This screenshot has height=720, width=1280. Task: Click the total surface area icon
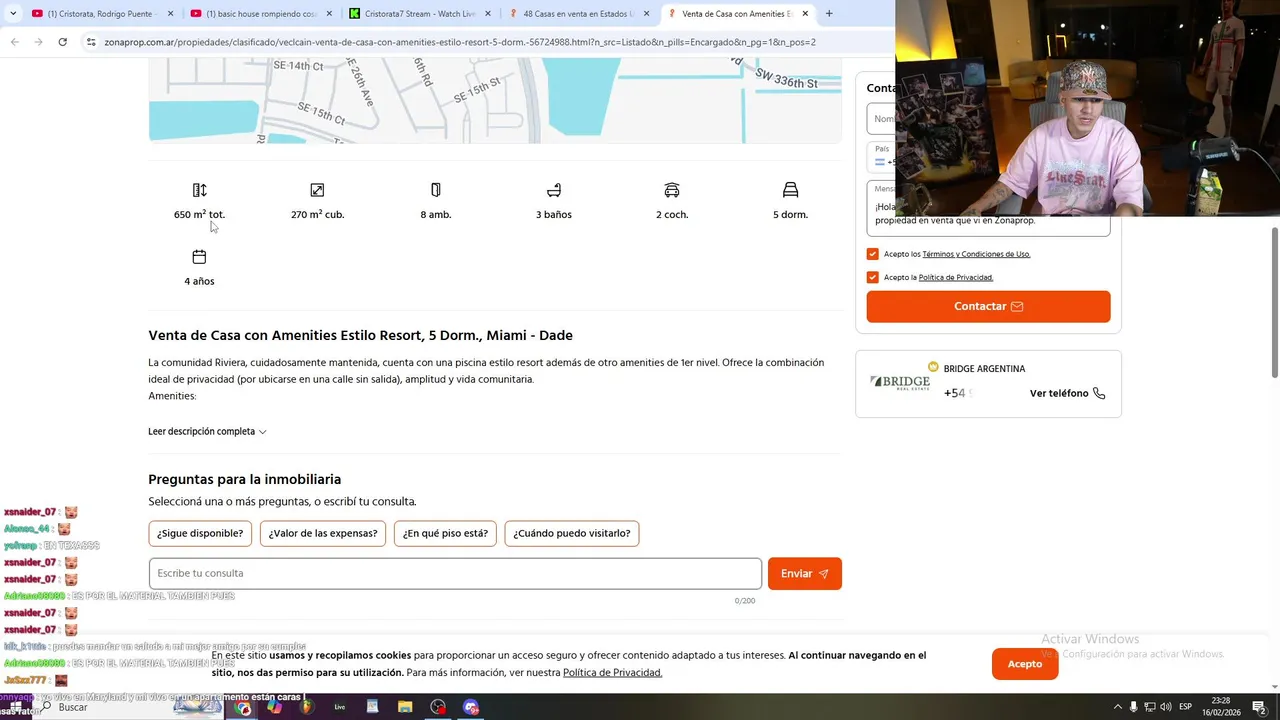click(x=199, y=190)
